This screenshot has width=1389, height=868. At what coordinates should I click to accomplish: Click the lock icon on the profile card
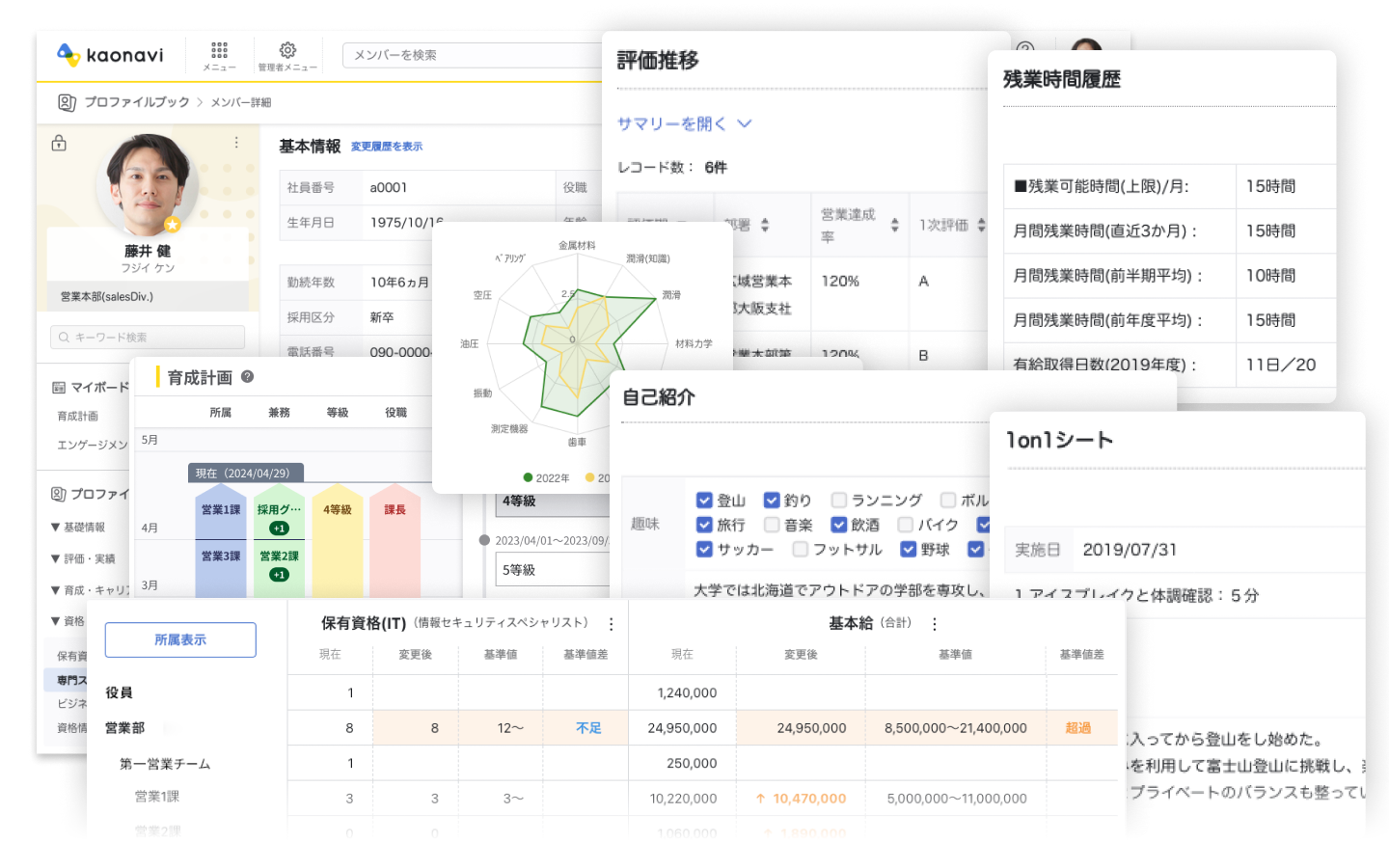pyautogui.click(x=59, y=144)
